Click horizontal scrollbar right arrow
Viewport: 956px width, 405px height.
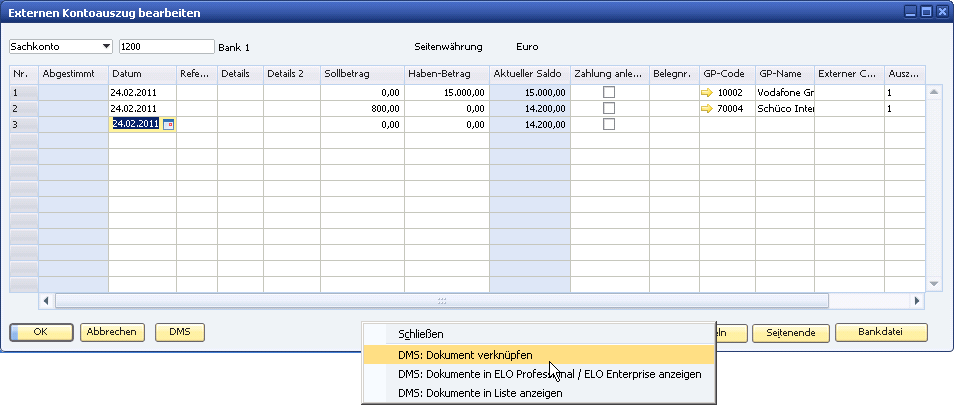(x=917, y=301)
